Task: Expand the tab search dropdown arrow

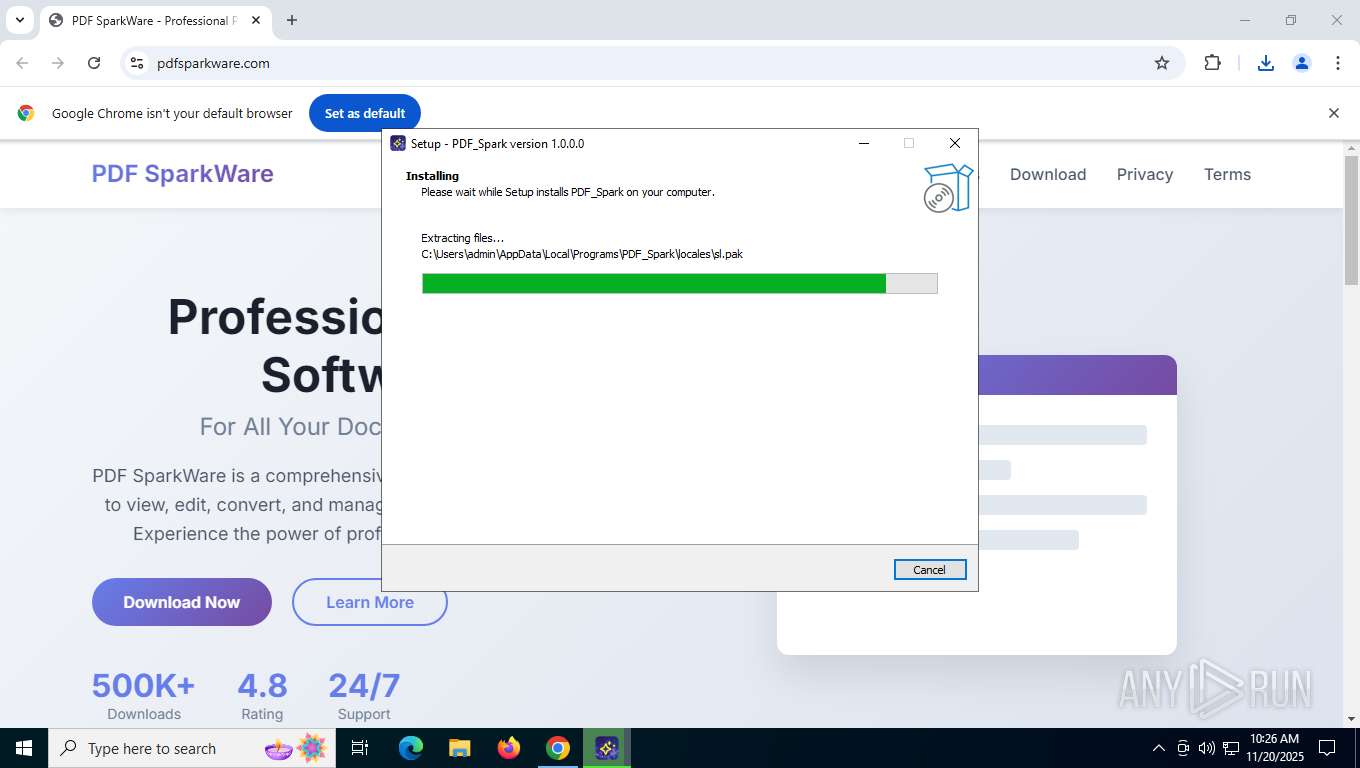Action: (19, 20)
